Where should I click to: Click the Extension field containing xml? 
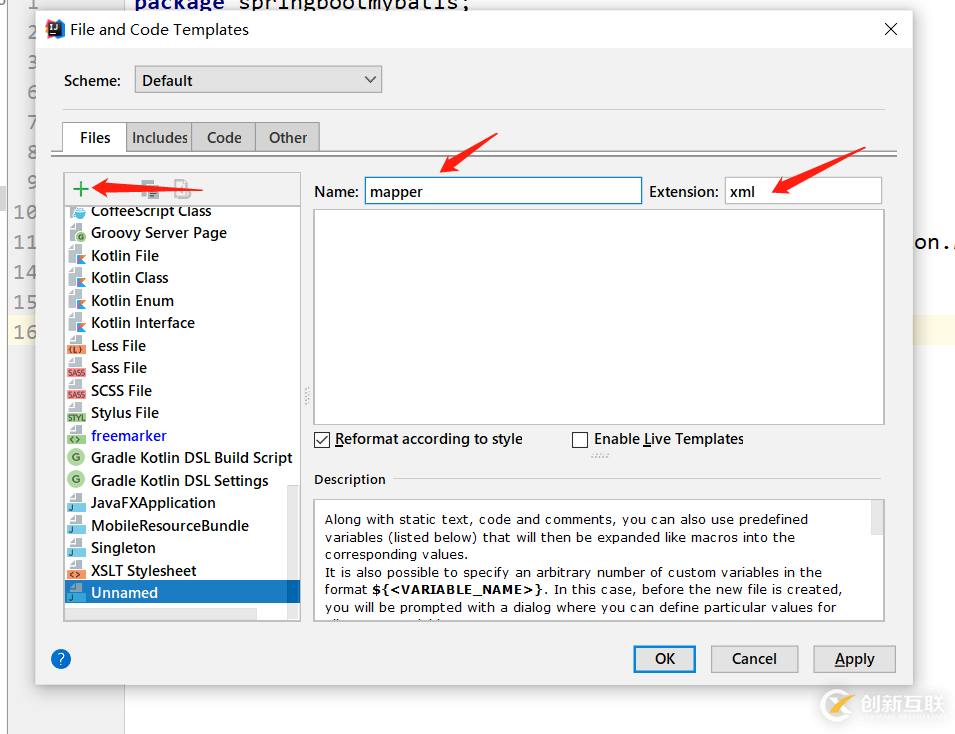click(x=803, y=191)
